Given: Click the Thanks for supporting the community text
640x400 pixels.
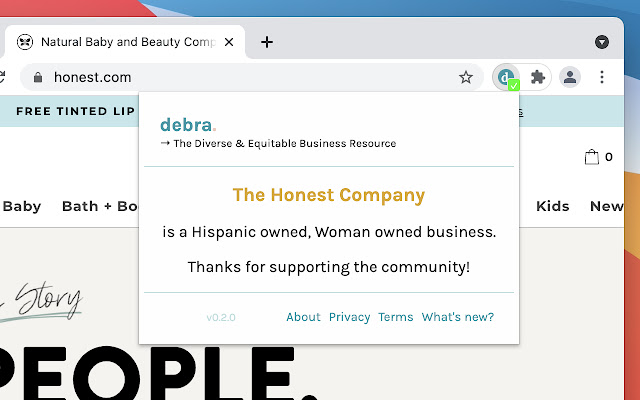Looking at the screenshot, I should coord(329,267).
